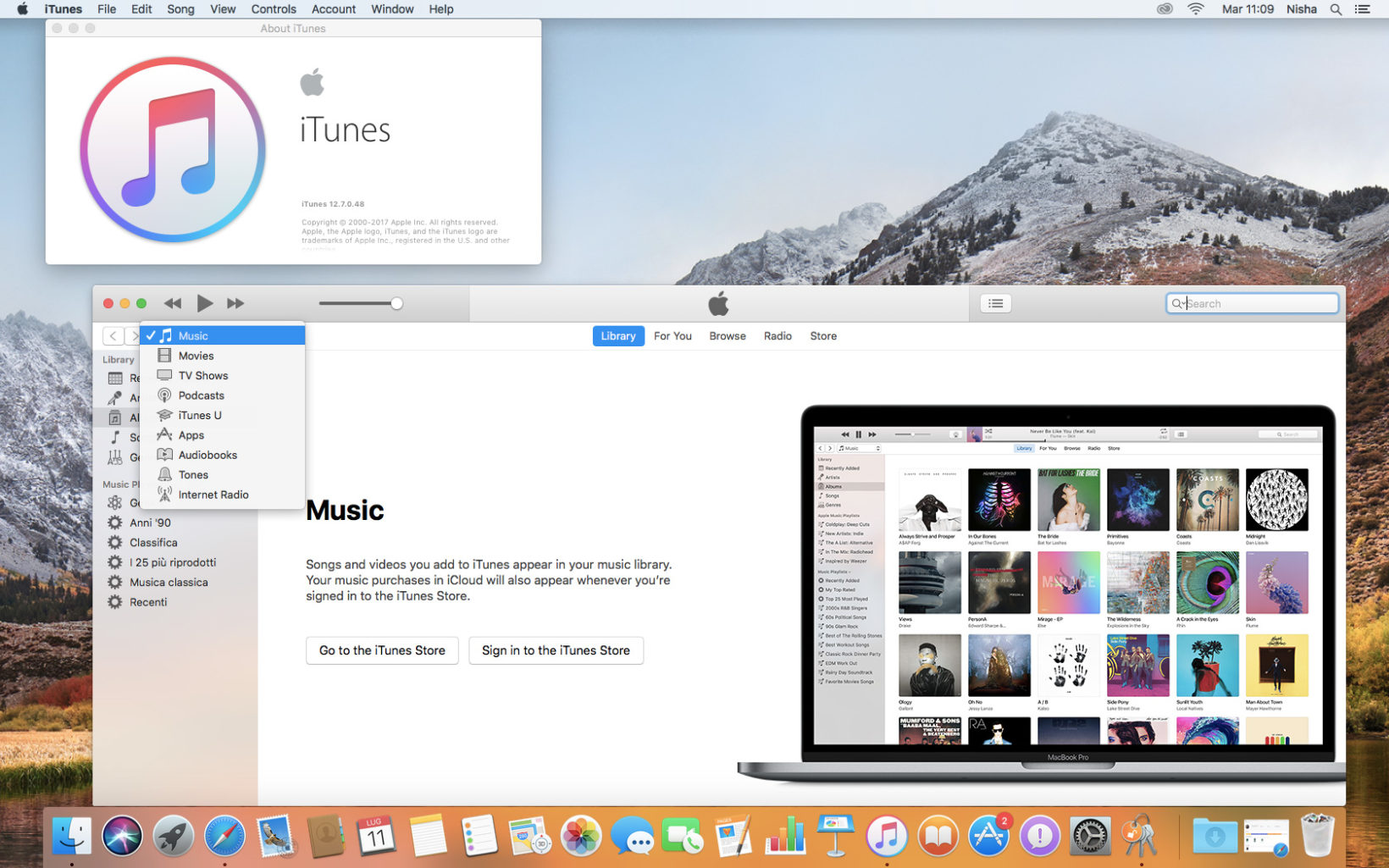
Task: Open the Account menu in menu bar
Action: point(334,9)
